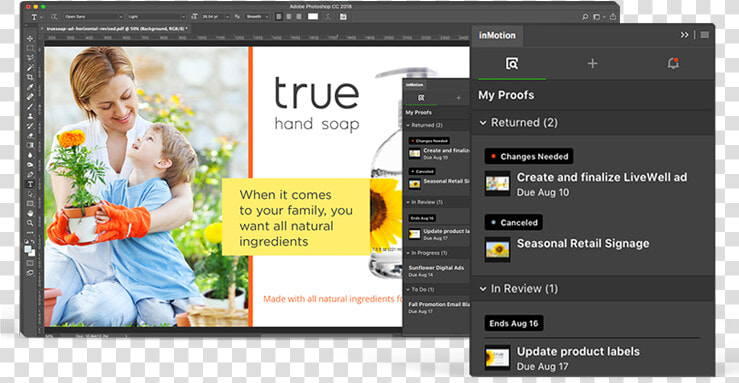The image size is (739, 383).
Task: Toggle text orientation in options bar
Action: 54,16
